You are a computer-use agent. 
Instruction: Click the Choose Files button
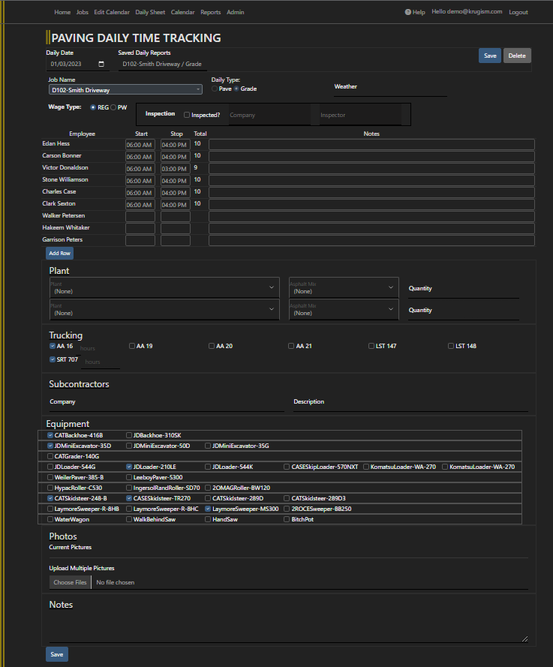tap(70, 582)
